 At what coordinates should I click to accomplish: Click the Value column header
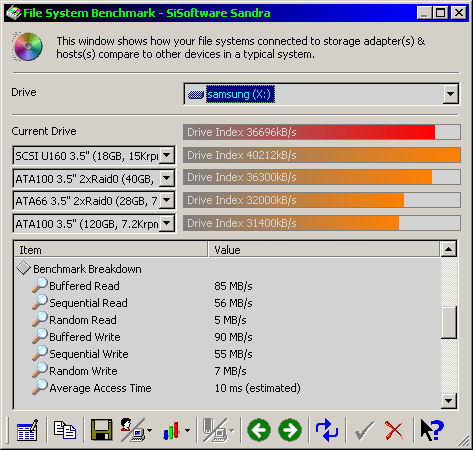coord(324,250)
